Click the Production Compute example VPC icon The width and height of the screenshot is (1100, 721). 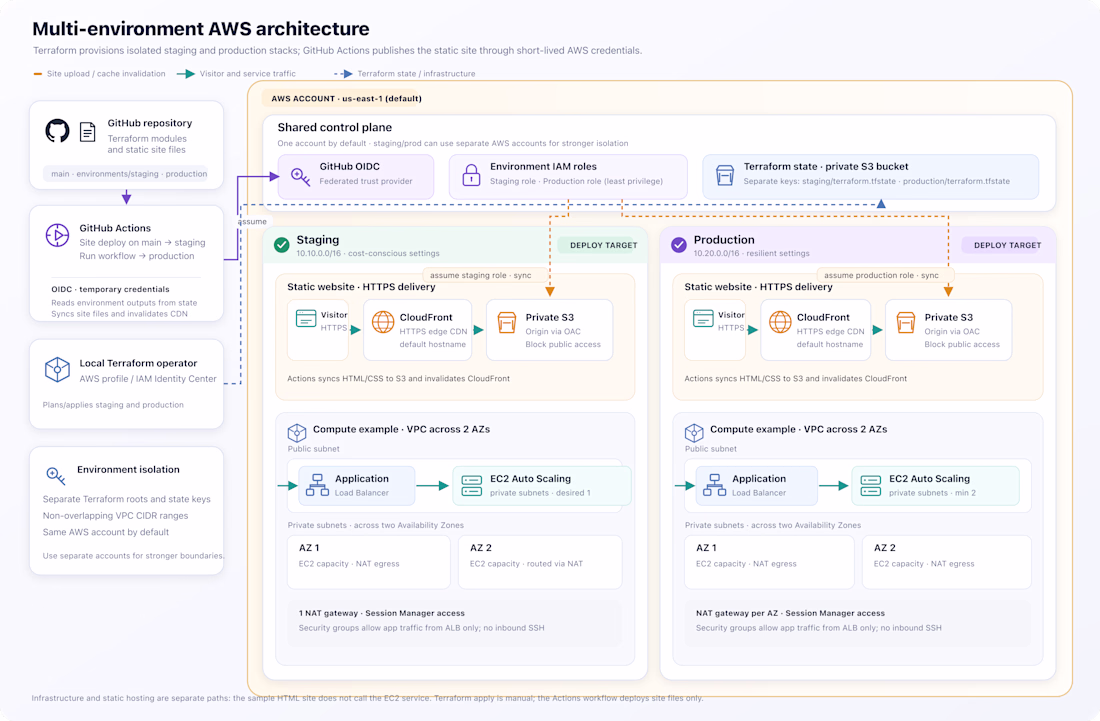694,432
